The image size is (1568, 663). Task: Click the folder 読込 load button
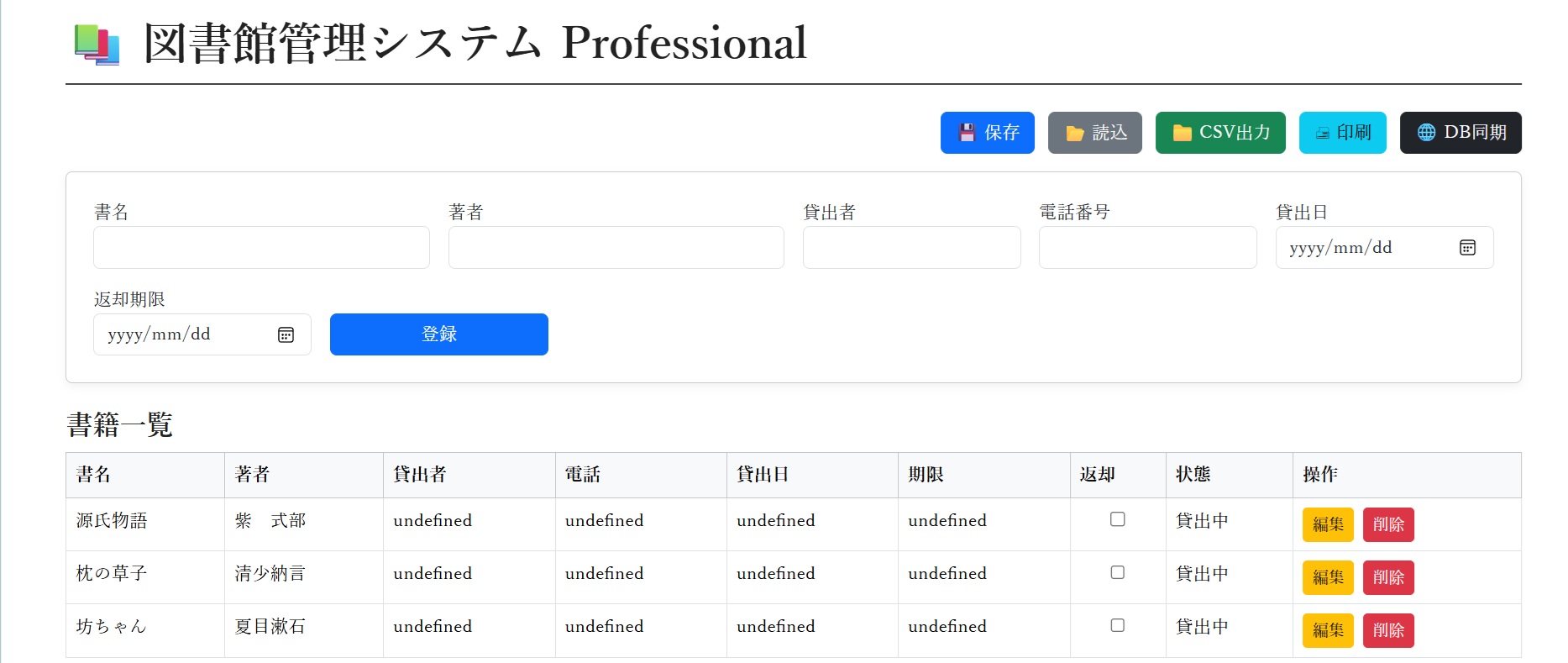click(1094, 133)
